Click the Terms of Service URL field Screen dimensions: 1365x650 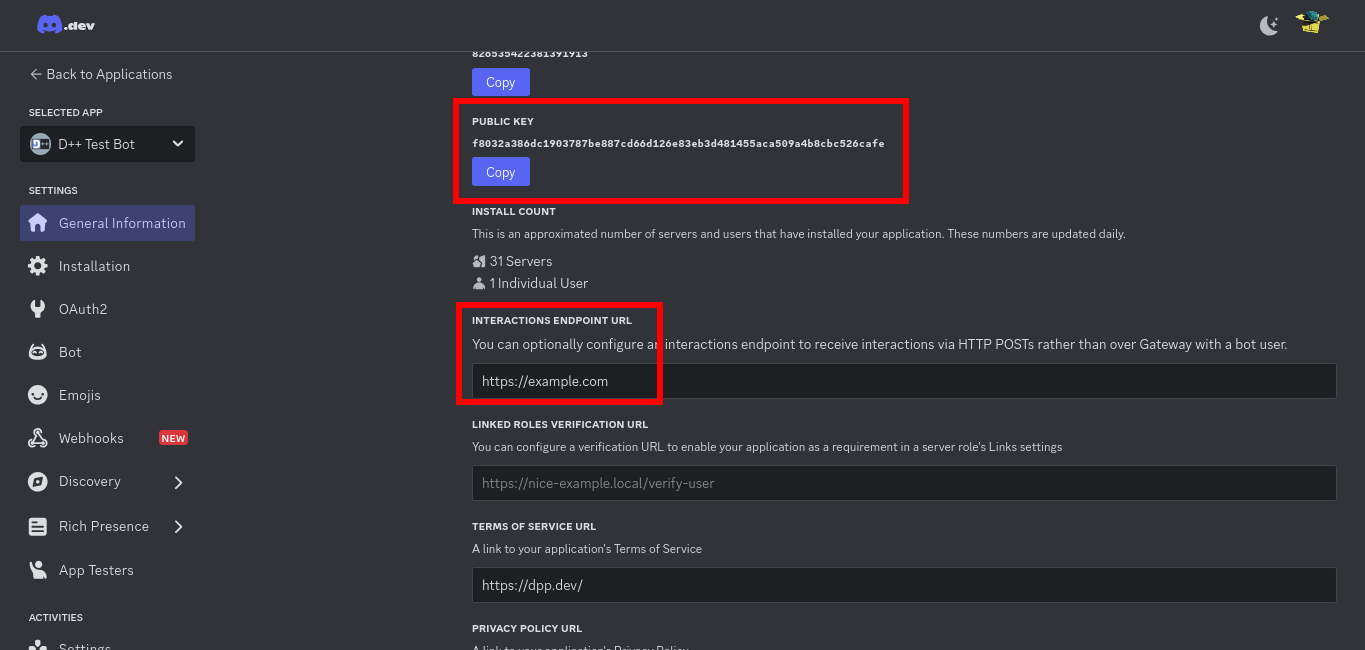pyautogui.click(x=903, y=585)
